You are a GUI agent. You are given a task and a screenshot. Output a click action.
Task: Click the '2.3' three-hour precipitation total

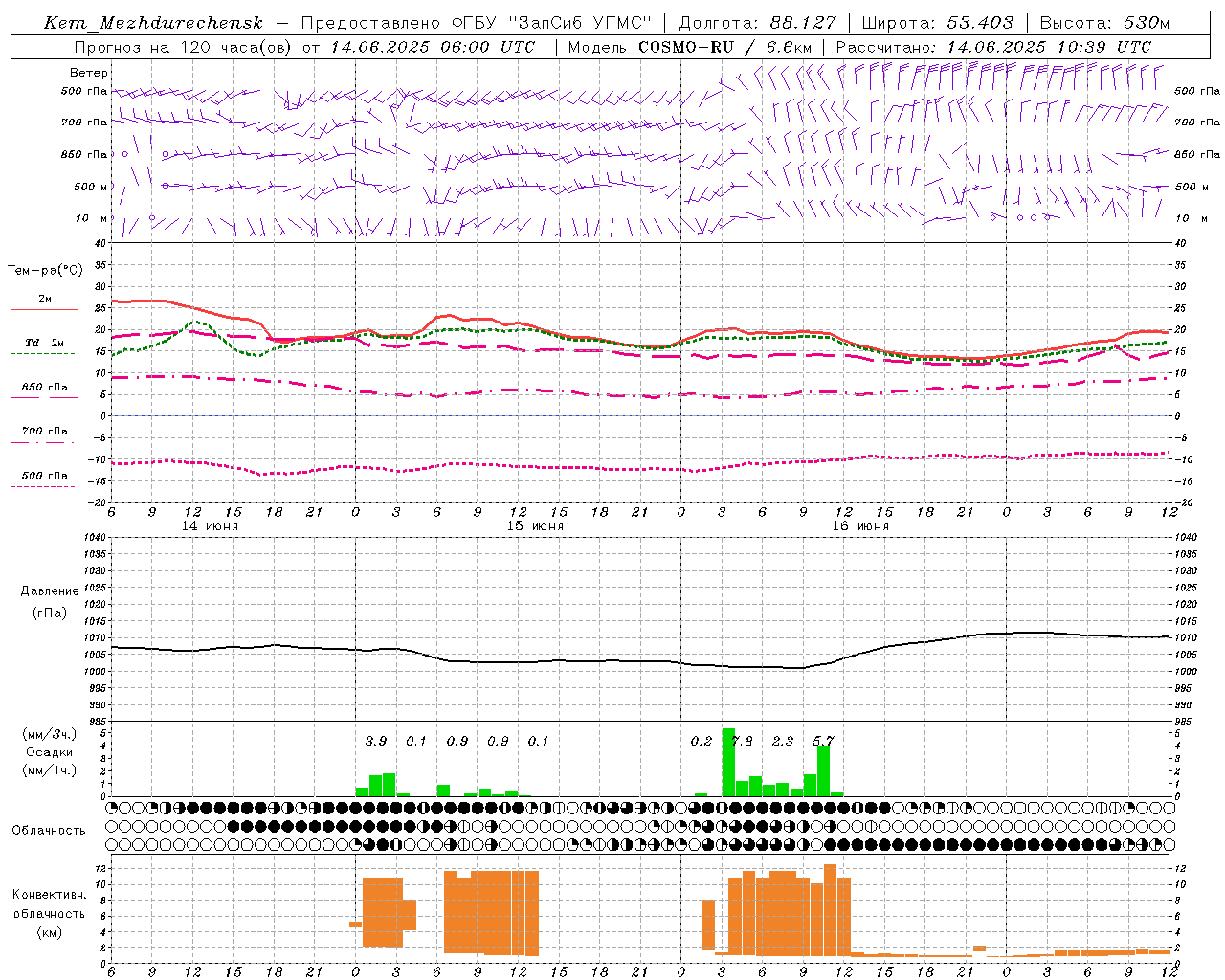(783, 741)
